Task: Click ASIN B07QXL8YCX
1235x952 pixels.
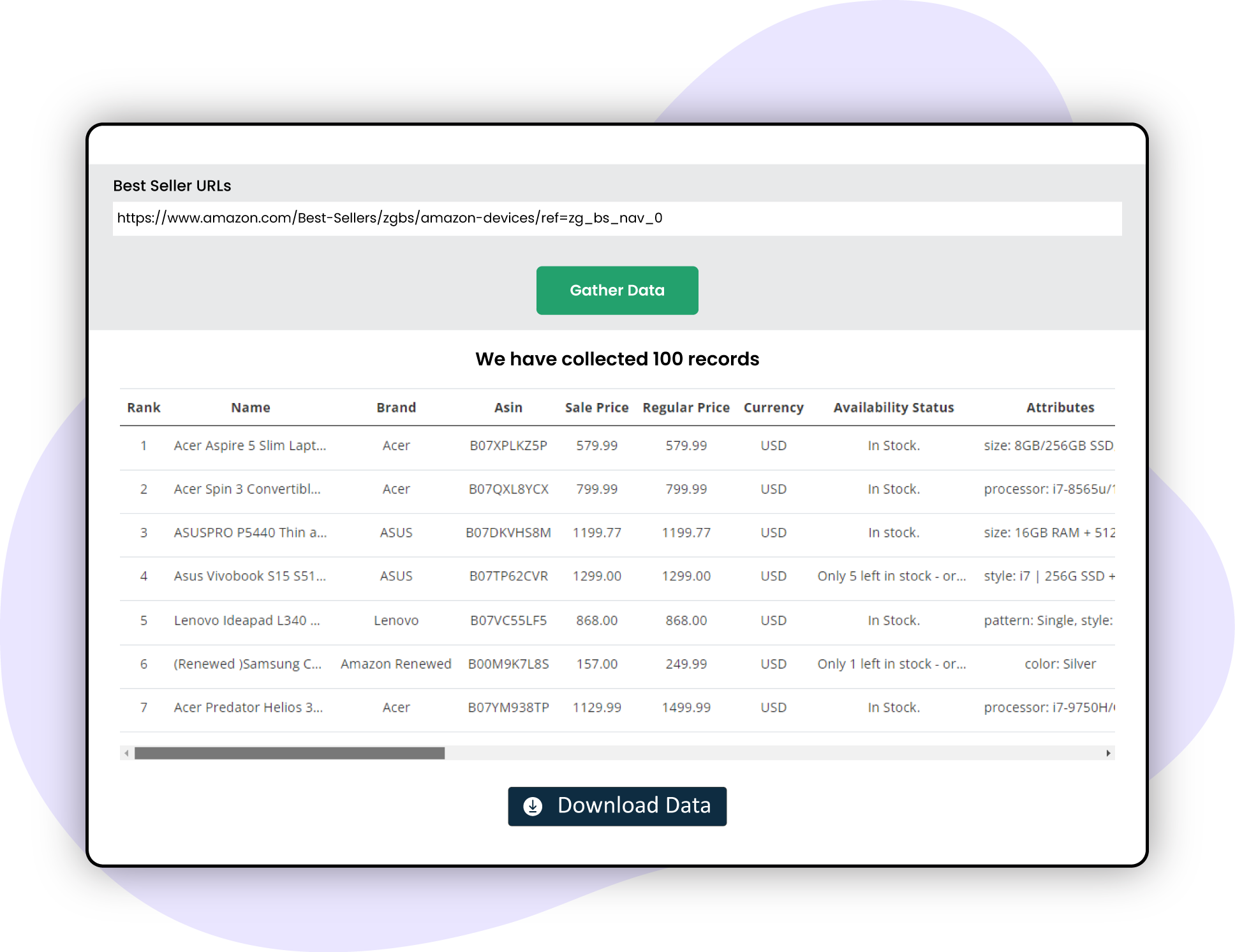Action: tap(508, 489)
